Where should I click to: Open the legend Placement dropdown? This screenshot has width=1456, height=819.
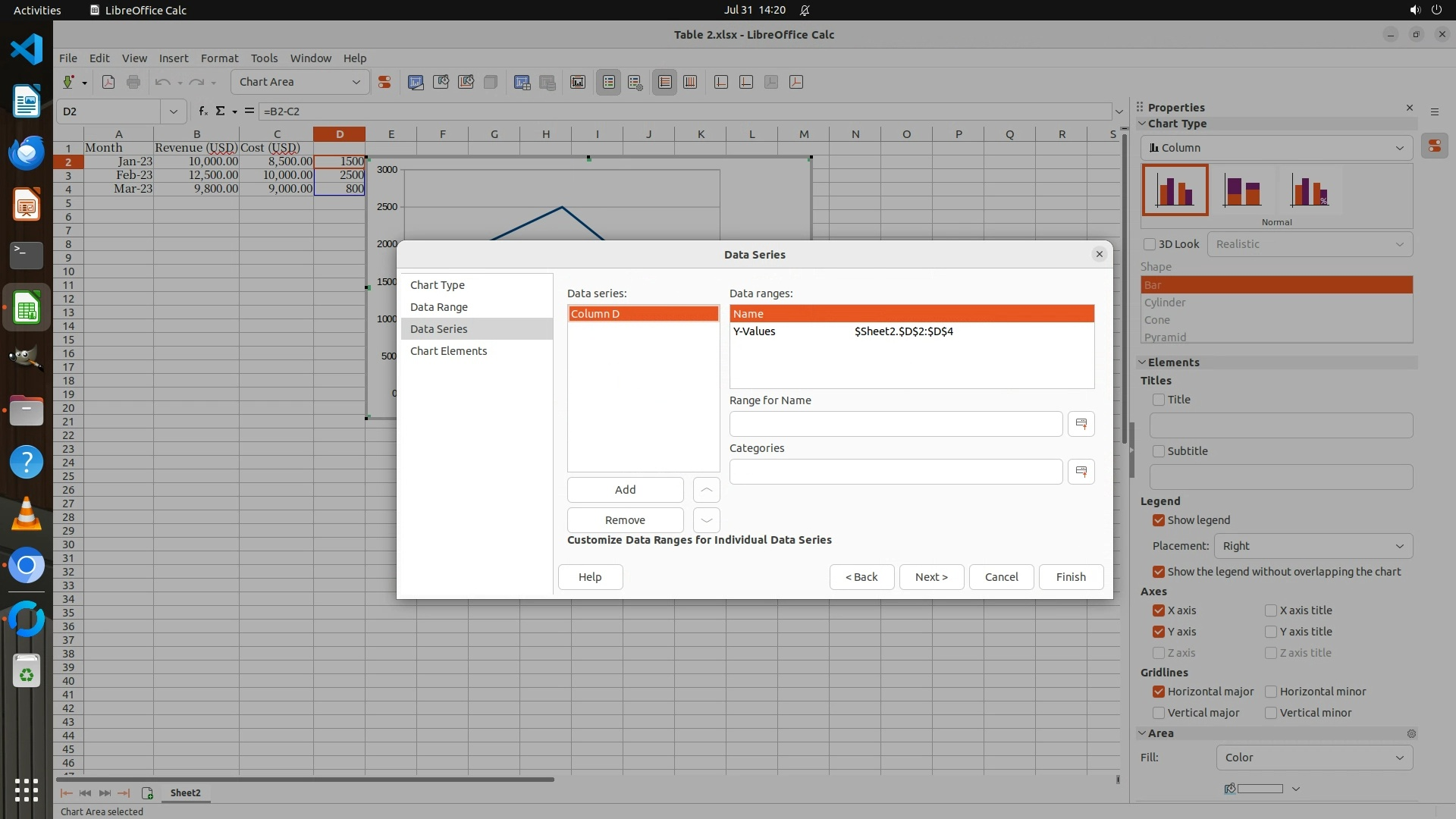click(1313, 546)
